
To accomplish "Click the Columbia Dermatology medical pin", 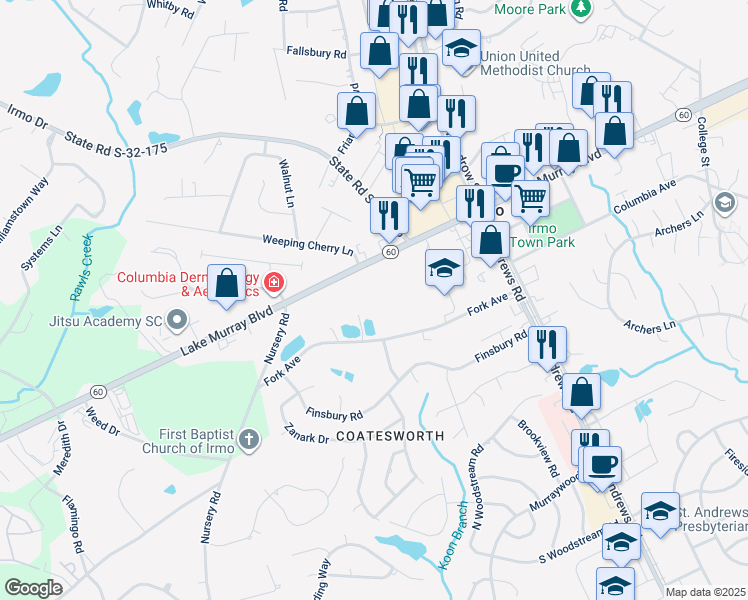I will coord(274,283).
